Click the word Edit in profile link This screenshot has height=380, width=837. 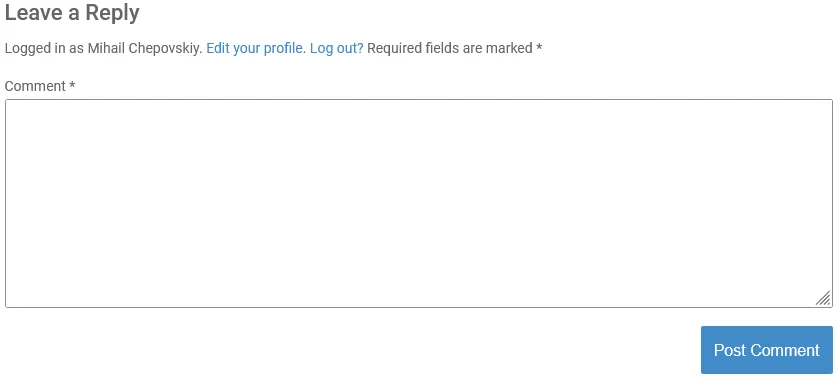tap(218, 49)
